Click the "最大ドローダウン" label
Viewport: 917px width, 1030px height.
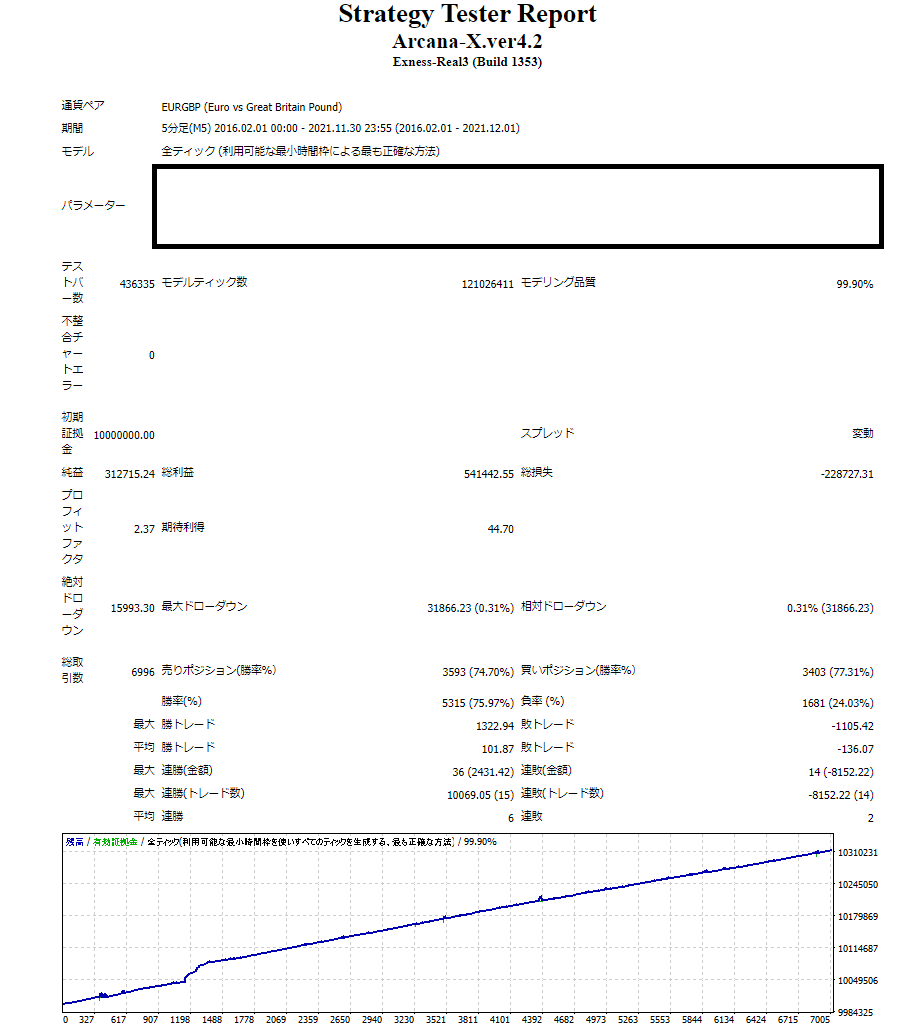click(x=204, y=606)
